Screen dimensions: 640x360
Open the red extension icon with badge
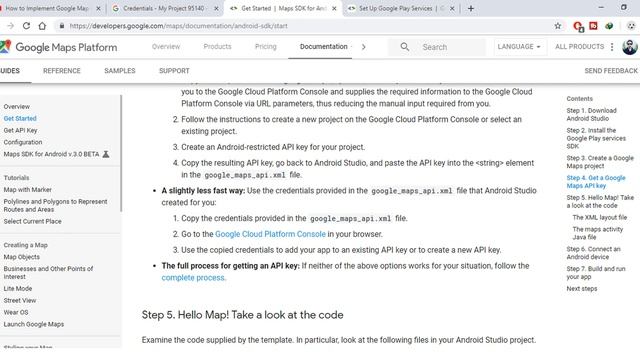(578, 27)
